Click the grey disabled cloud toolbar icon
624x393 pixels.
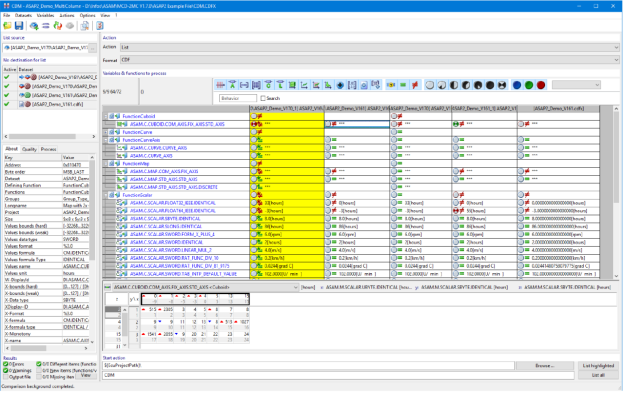(70, 26)
